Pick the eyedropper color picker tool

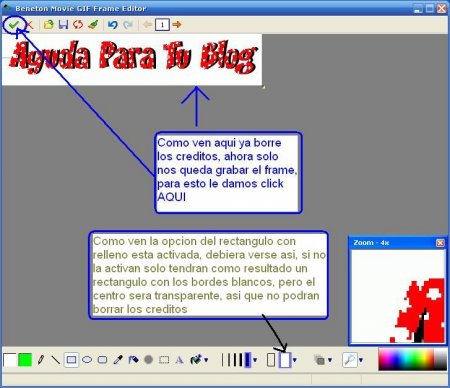click(118, 360)
